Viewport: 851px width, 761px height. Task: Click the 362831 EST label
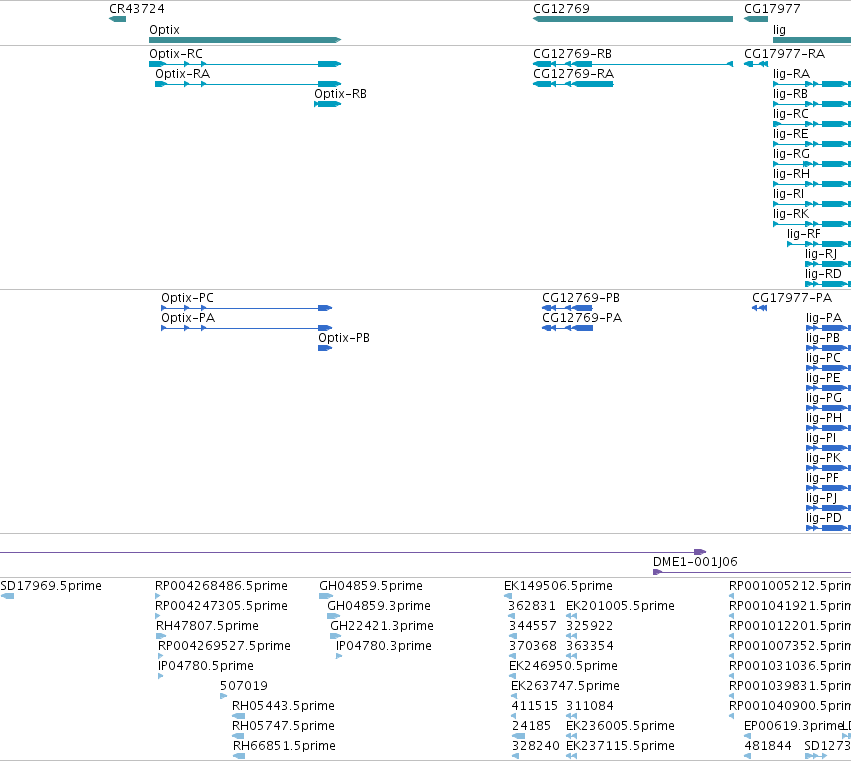click(532, 606)
